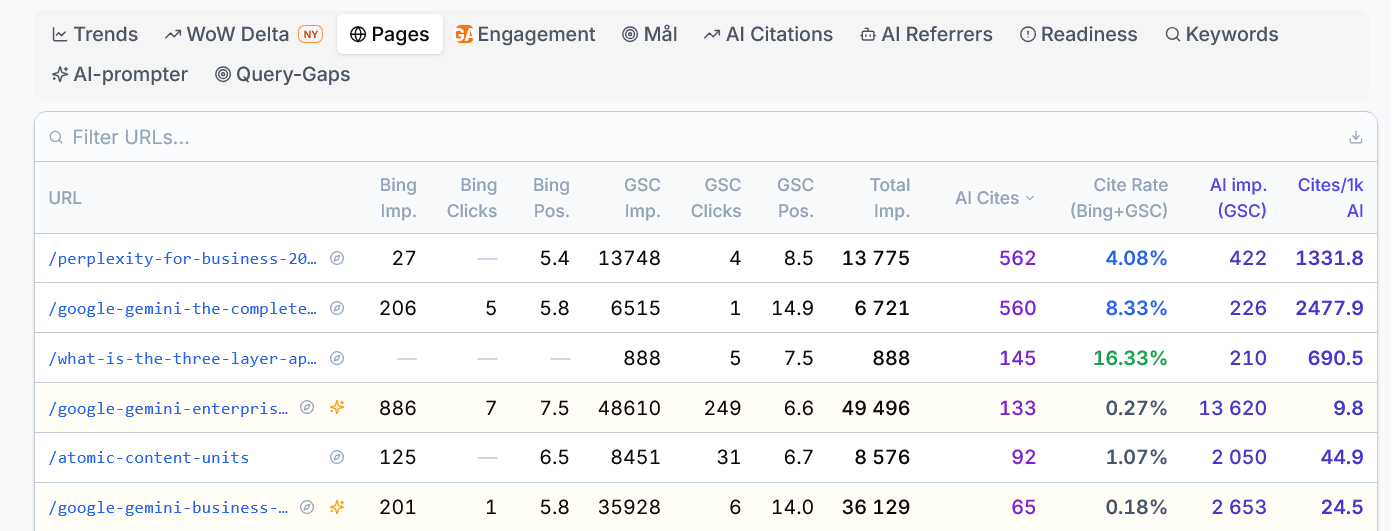Open the /google-gemini-enterpris… URL link

169,408
